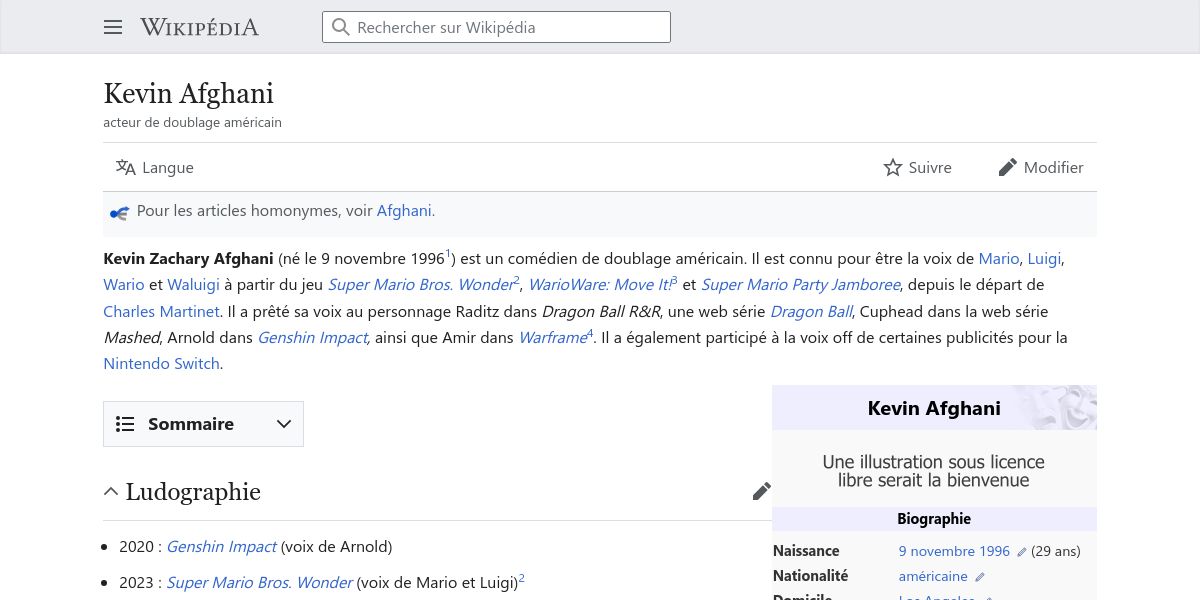Open the WarioWare: Move It! link
The height and width of the screenshot is (600, 1200).
click(600, 285)
